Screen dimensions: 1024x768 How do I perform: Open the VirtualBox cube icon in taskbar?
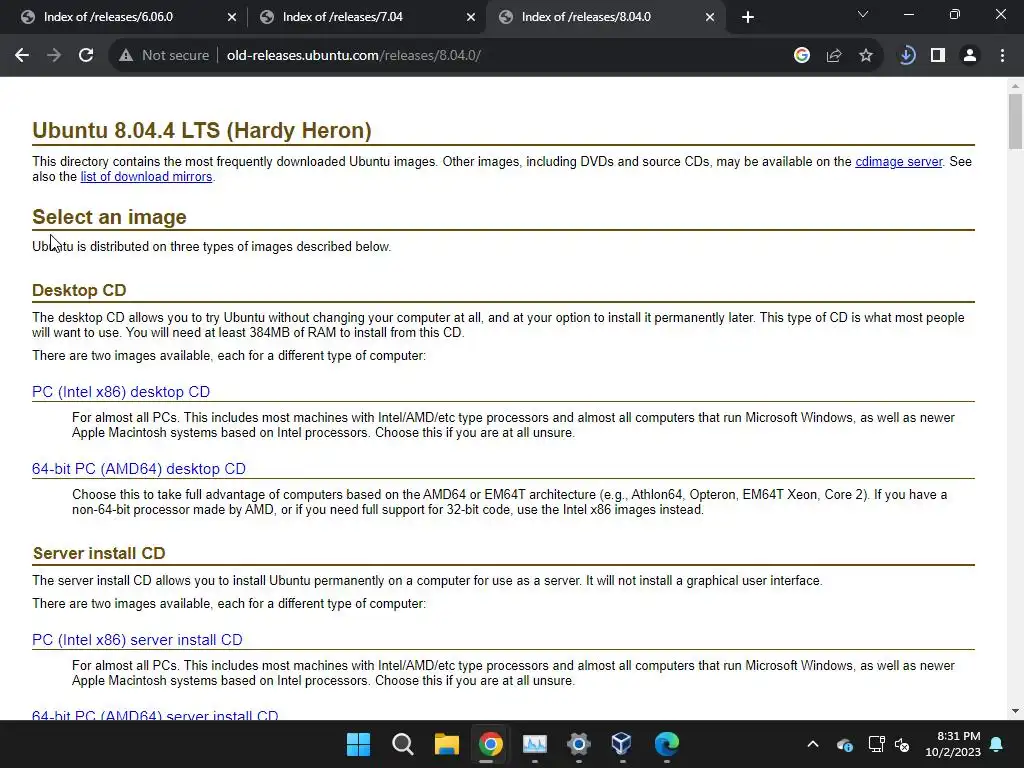(622, 744)
